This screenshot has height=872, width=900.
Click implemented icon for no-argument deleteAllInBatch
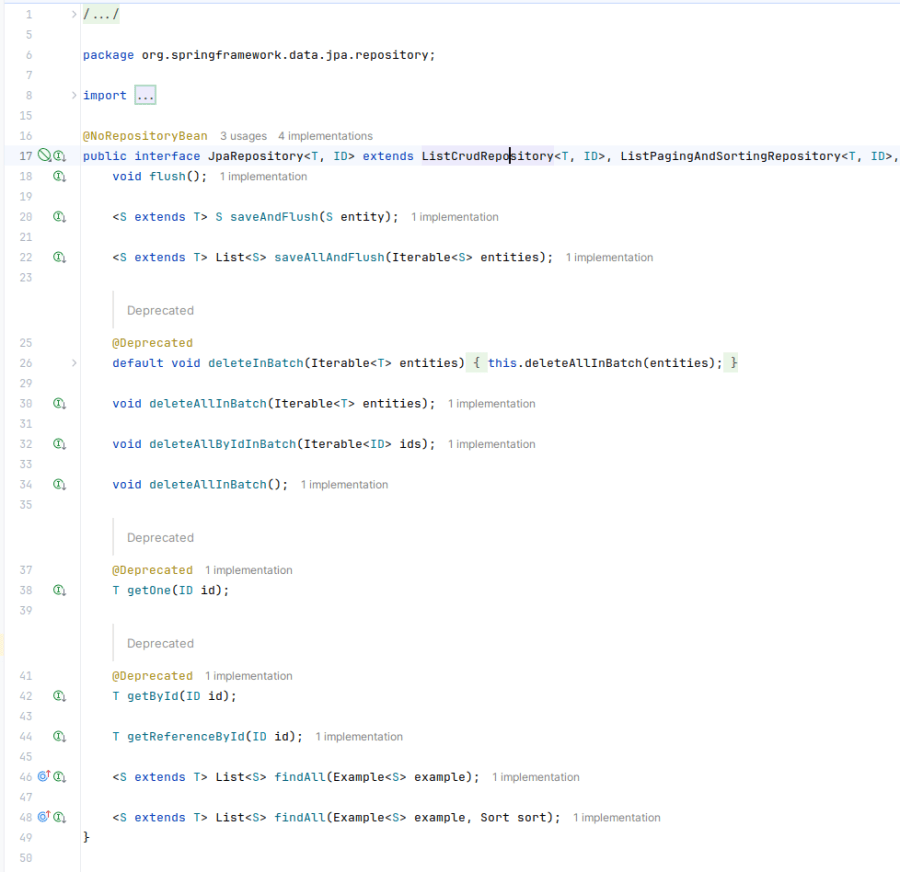(x=60, y=484)
